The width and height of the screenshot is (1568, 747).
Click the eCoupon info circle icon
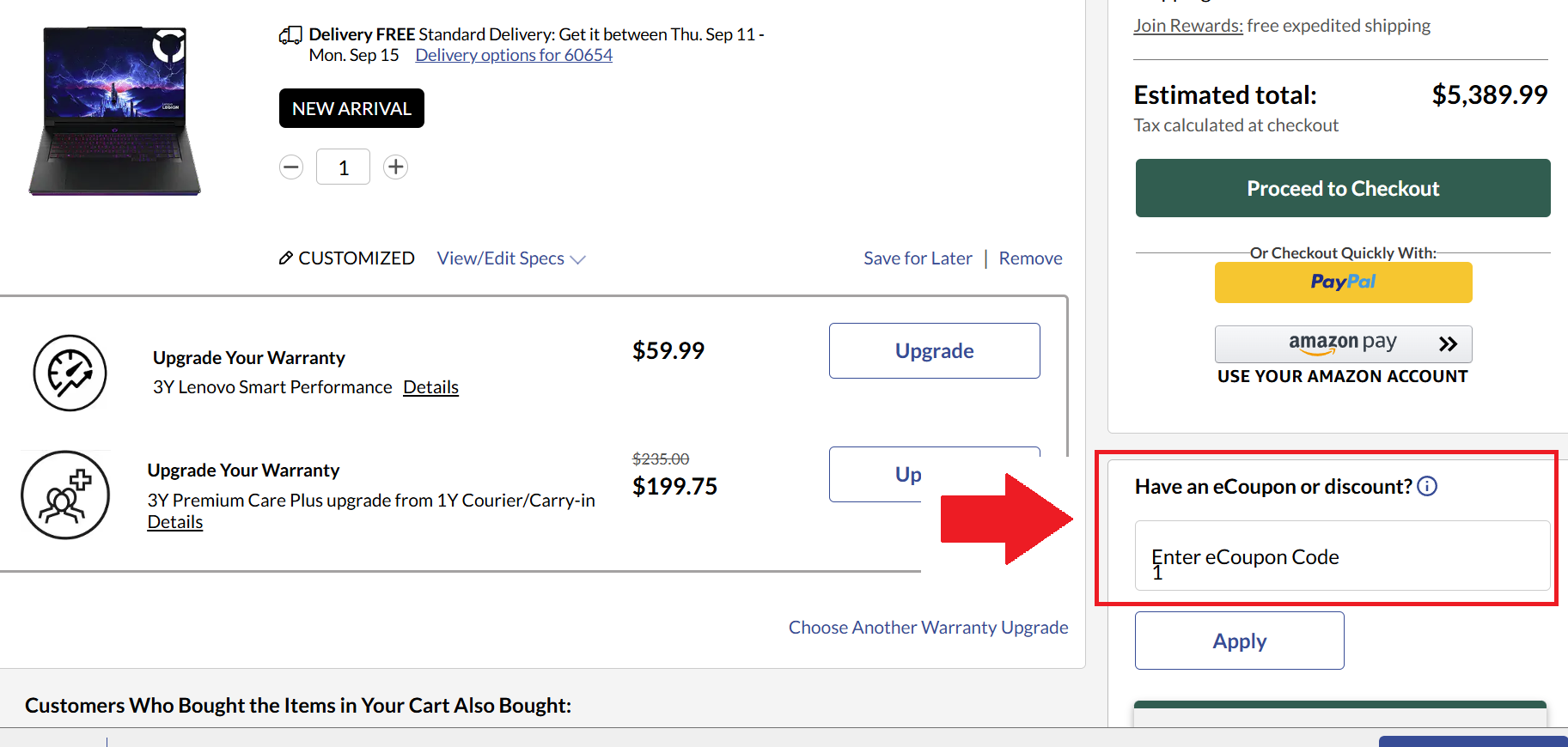1427,487
